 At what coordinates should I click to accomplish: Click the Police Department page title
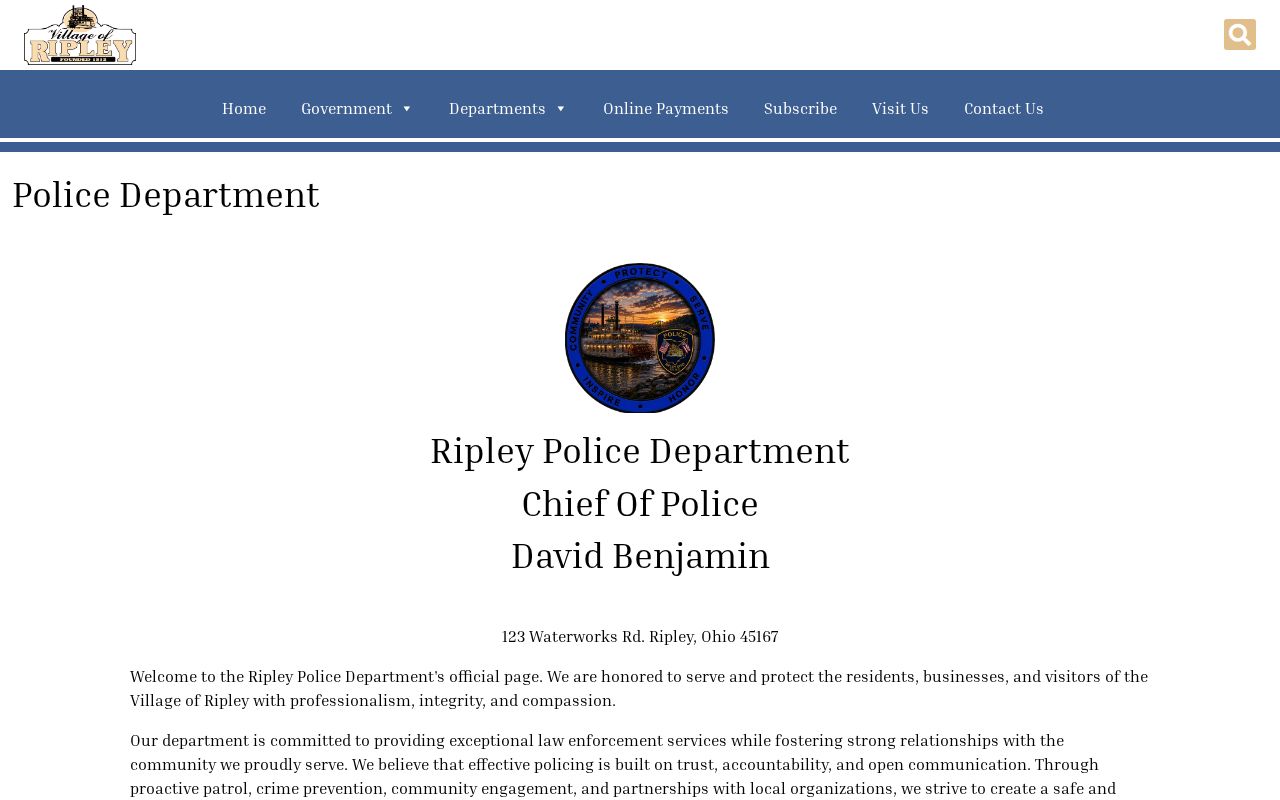[166, 194]
